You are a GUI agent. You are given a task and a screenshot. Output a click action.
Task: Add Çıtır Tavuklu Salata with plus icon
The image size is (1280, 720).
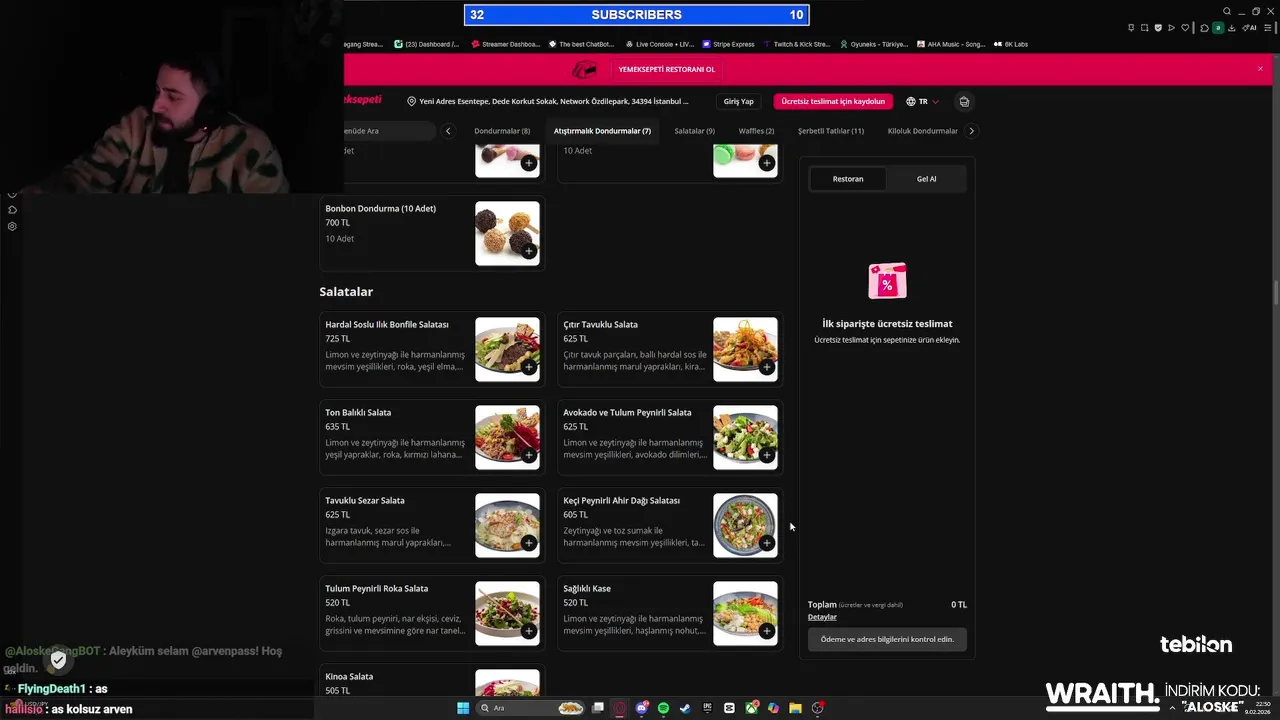[x=767, y=367]
